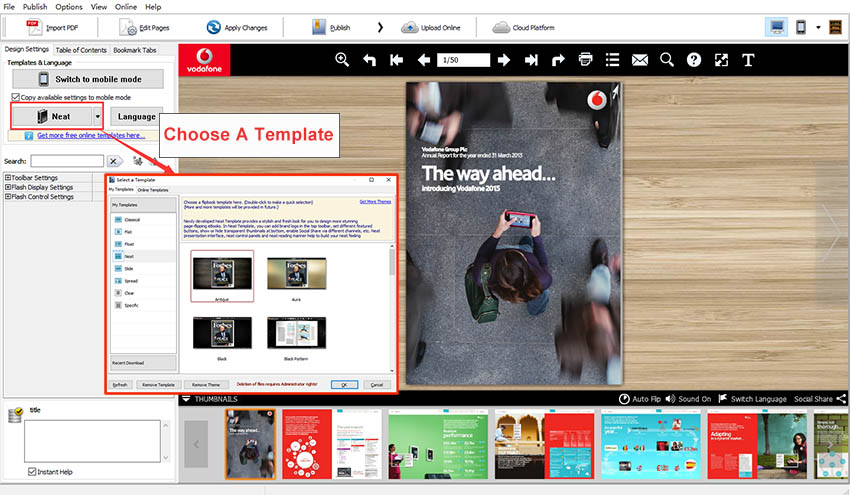850x495 pixels.
Task: Expand the Toolbar Settings tree node
Action: click(x=8, y=178)
